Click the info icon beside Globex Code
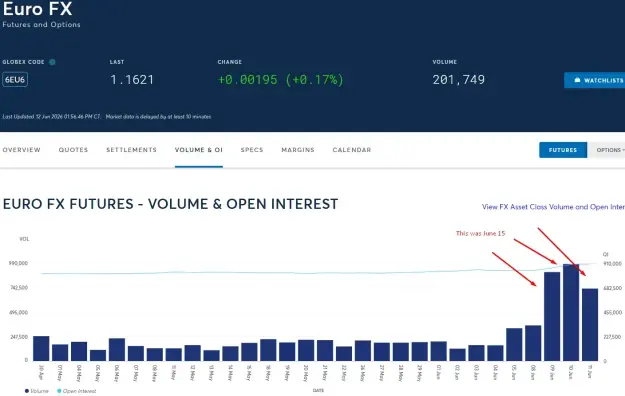 pos(52,62)
